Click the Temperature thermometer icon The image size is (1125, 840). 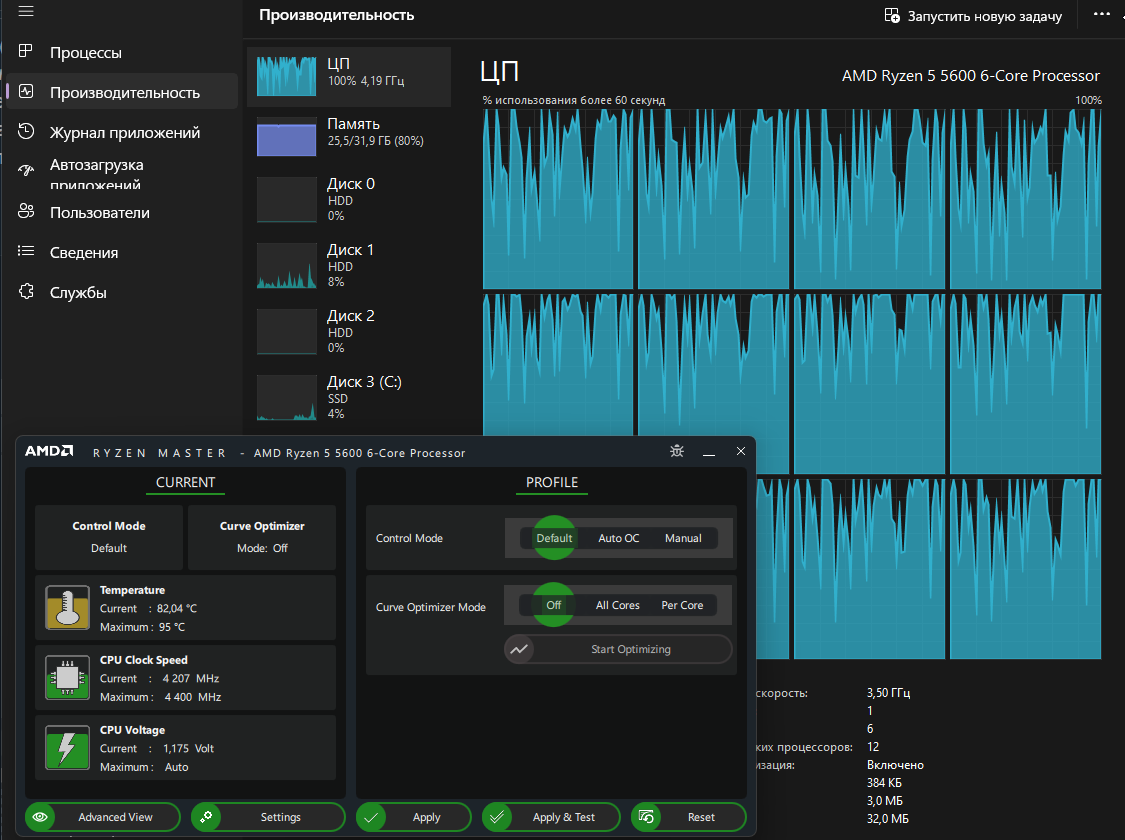[x=67, y=608]
